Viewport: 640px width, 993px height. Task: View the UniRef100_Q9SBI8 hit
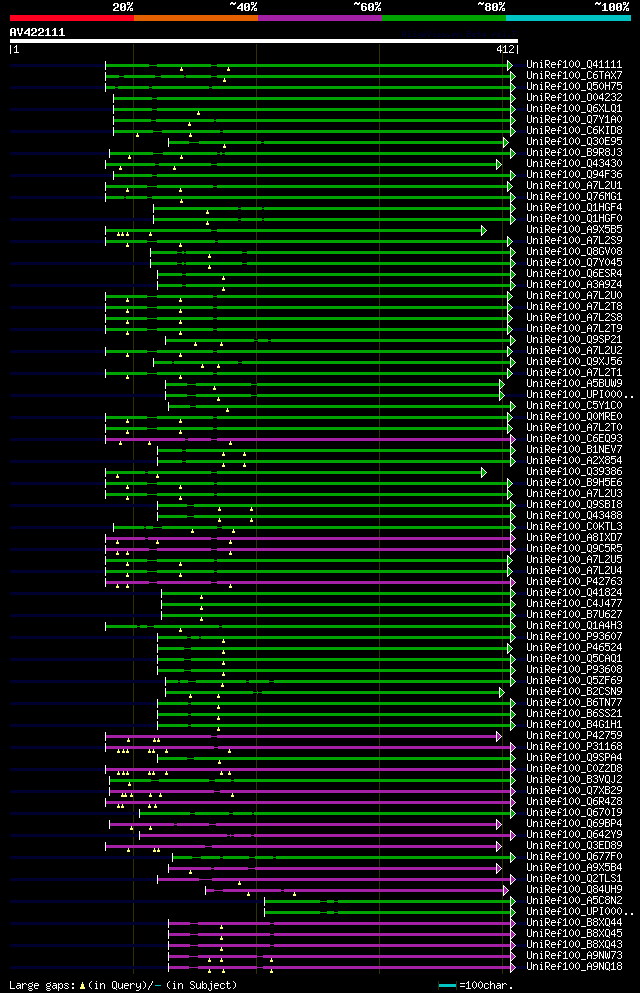(574, 505)
